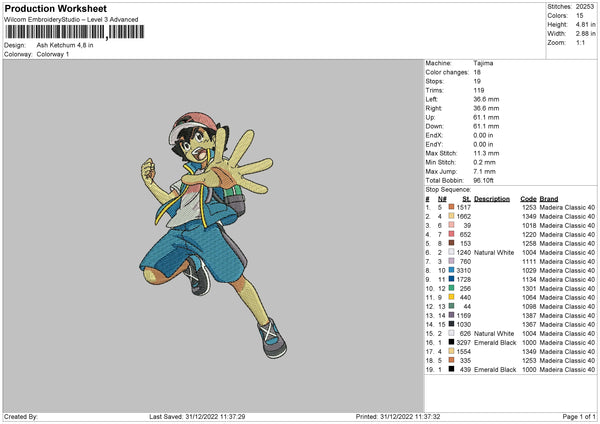The width and height of the screenshot is (600, 424).
Task: Click the orange swatch in stop row 1
Action: tap(452, 207)
